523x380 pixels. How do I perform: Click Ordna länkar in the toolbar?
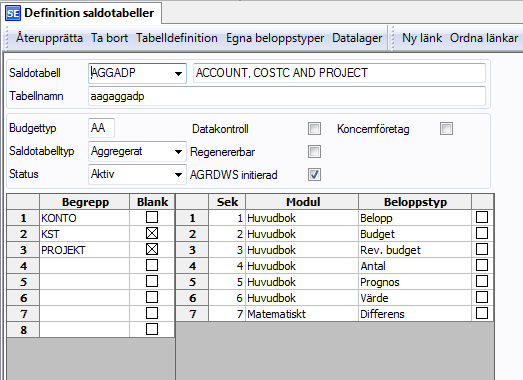(484, 38)
